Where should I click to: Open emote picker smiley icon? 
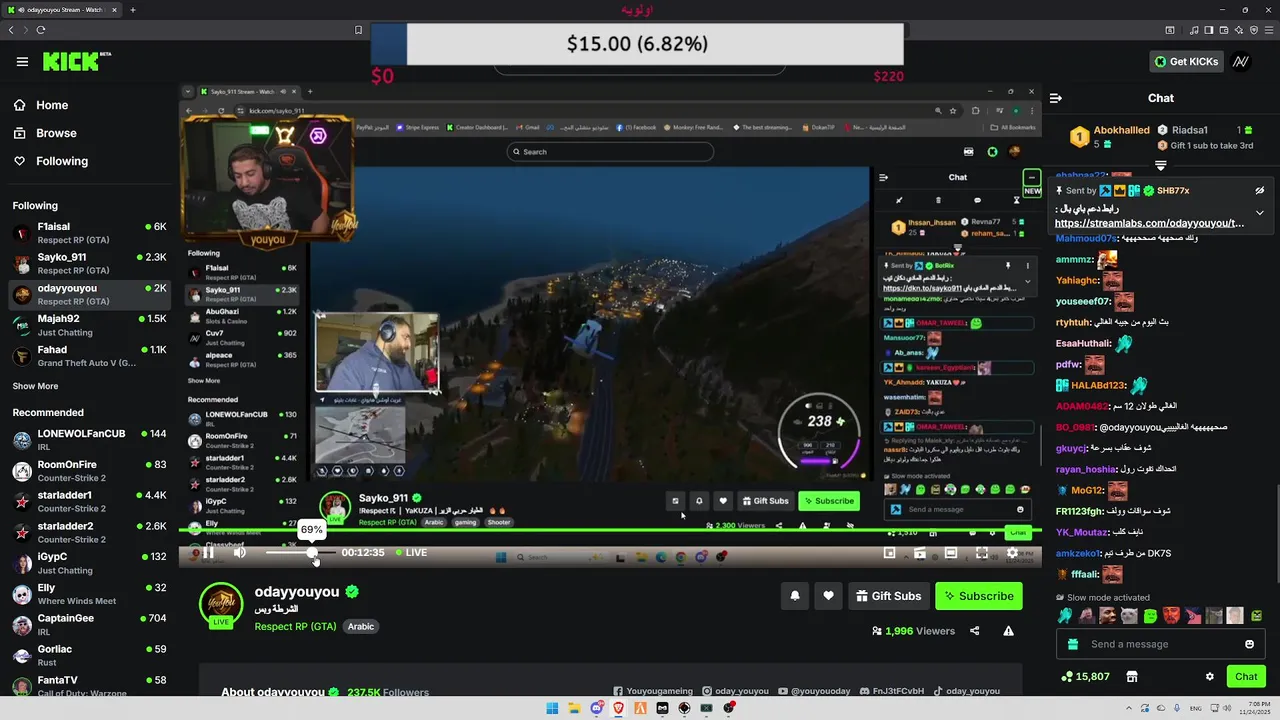coord(1249,644)
